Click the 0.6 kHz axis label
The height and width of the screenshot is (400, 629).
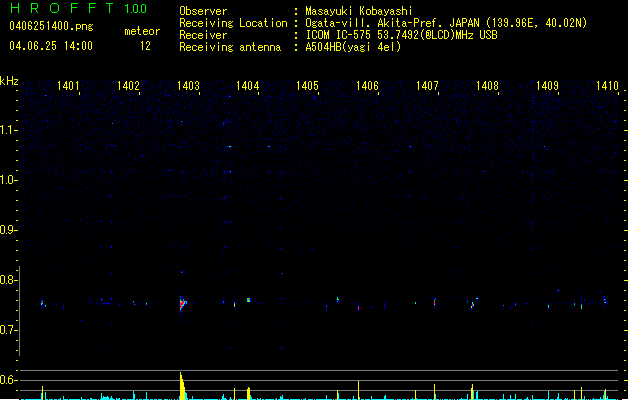click(8, 380)
